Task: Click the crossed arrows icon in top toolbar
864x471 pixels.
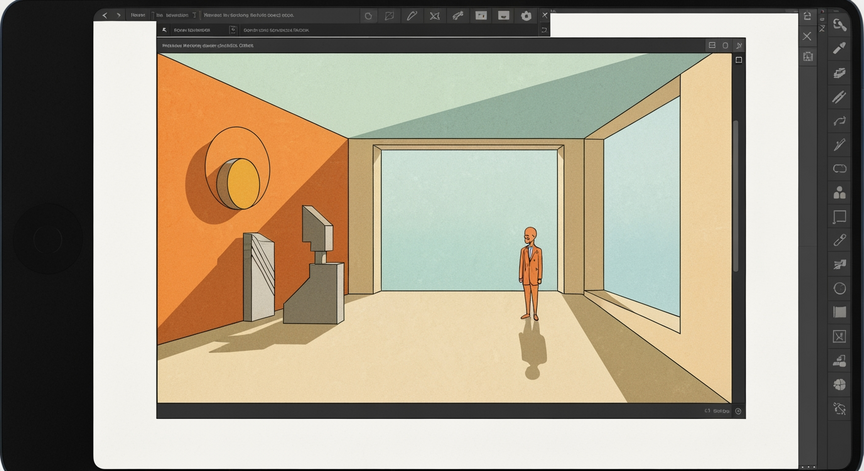Action: (435, 16)
